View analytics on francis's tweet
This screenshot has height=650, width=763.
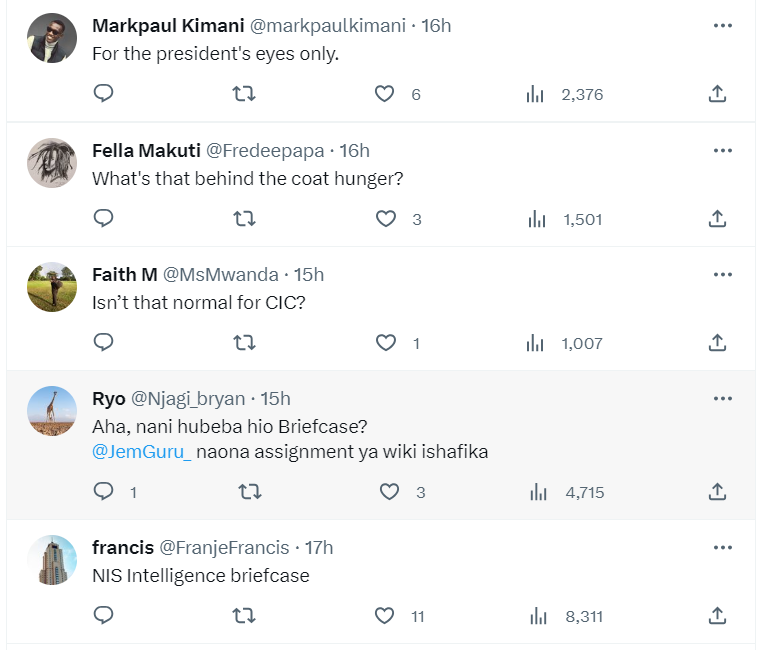(537, 616)
